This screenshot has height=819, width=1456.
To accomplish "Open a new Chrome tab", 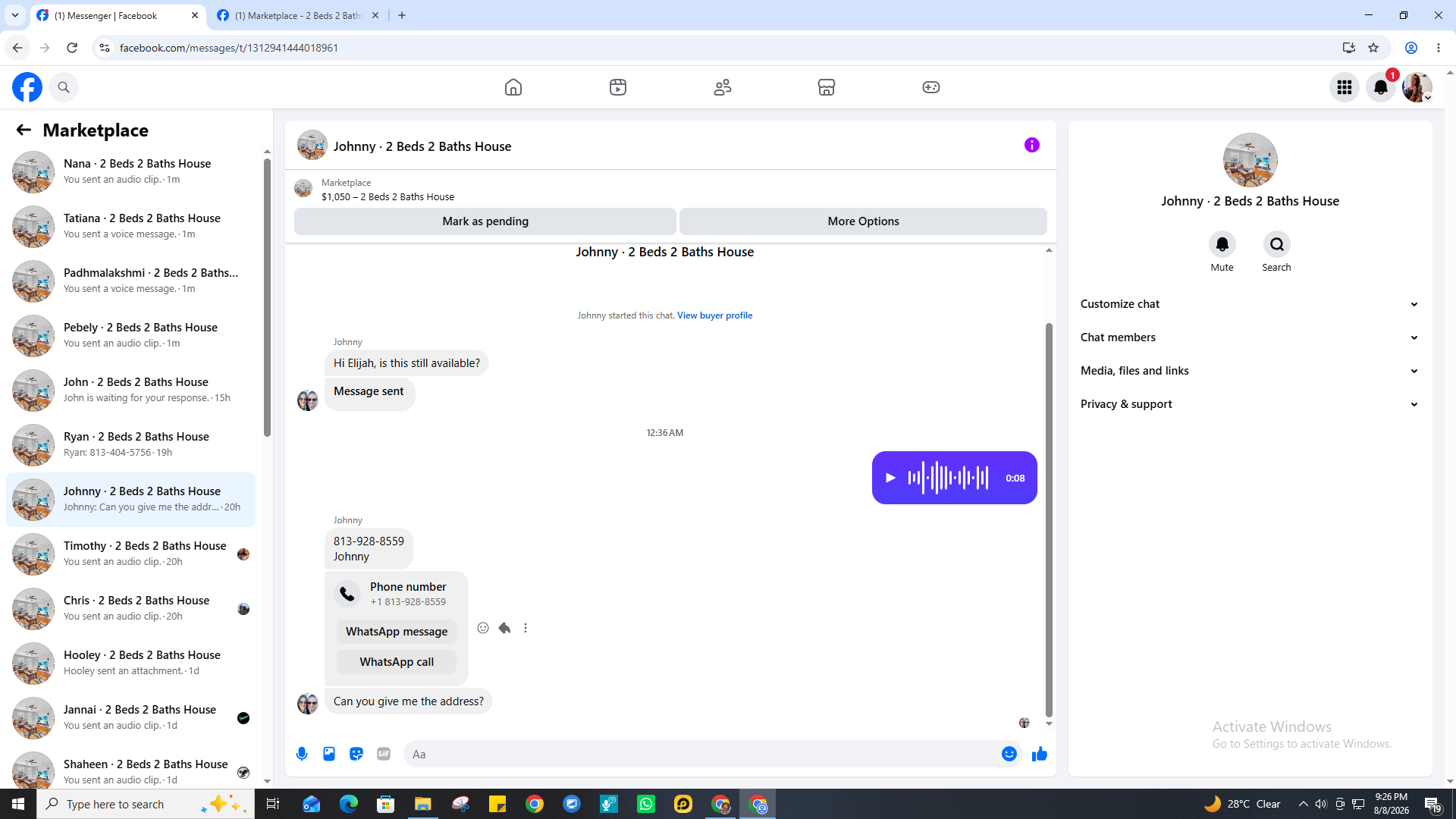I will 402,15.
